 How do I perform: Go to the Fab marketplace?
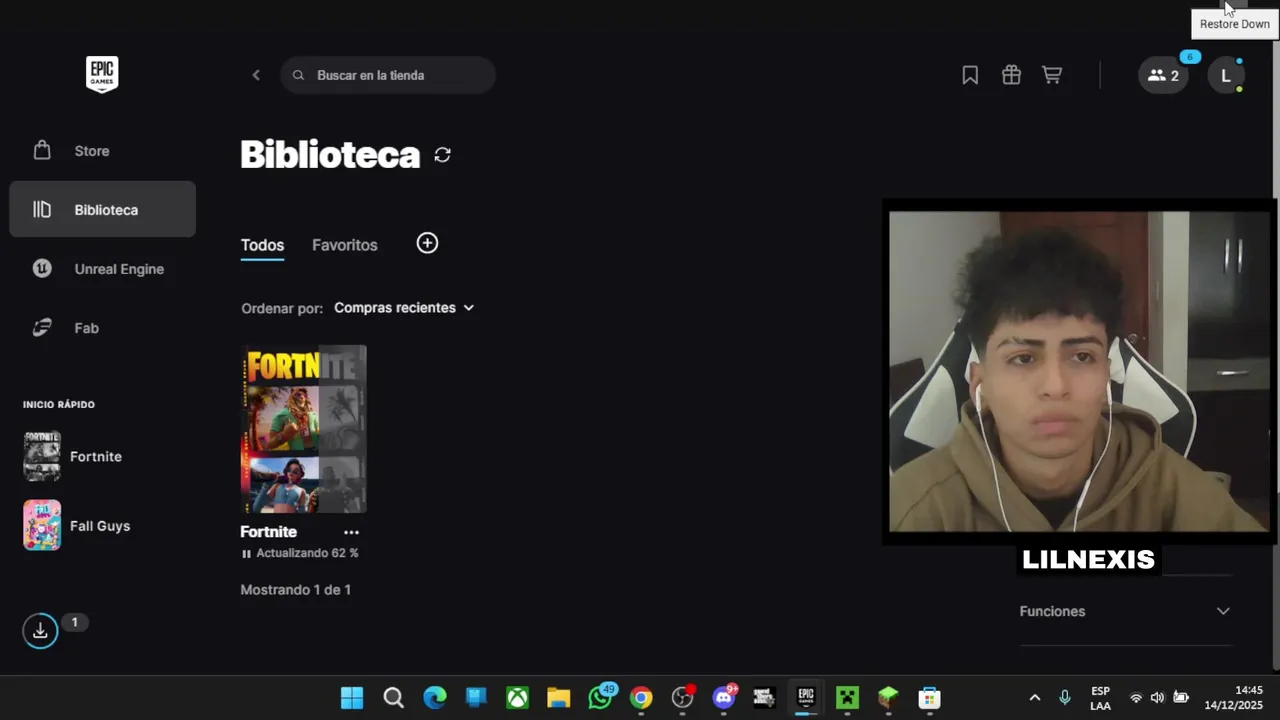(102, 327)
